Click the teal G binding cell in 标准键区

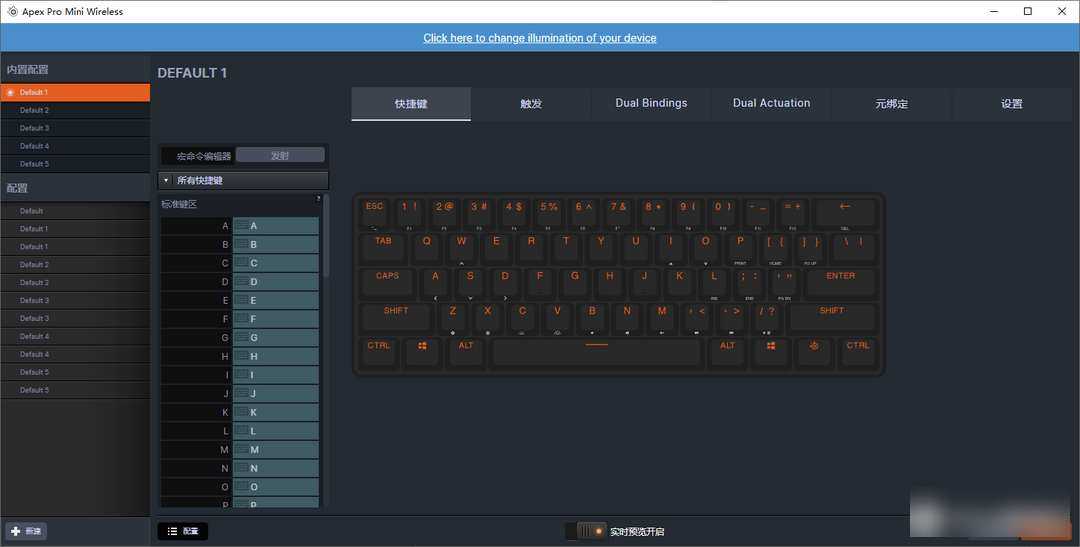pyautogui.click(x=276, y=338)
